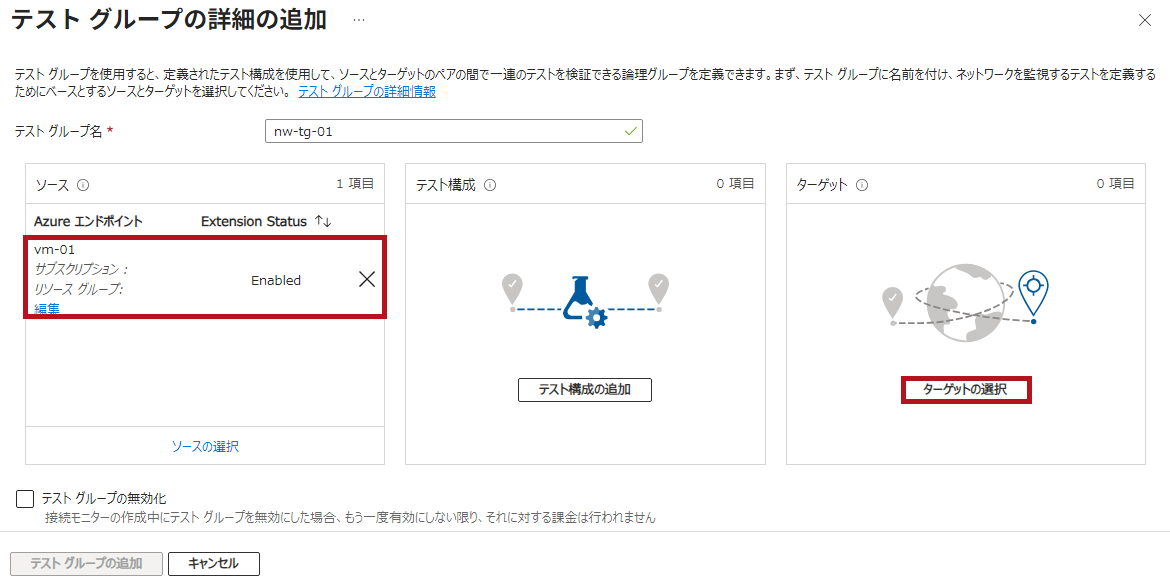
Task: Click the info icon next to テスト構成
Action: [490, 185]
